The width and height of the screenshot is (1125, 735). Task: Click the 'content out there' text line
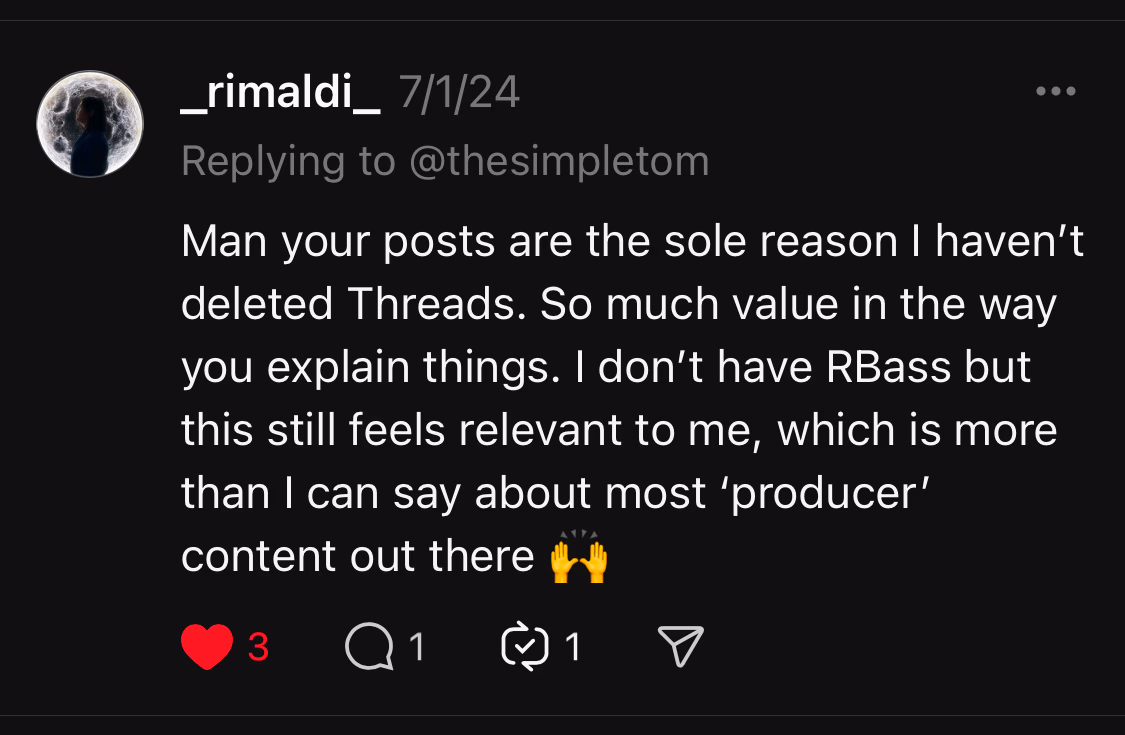[357, 557]
